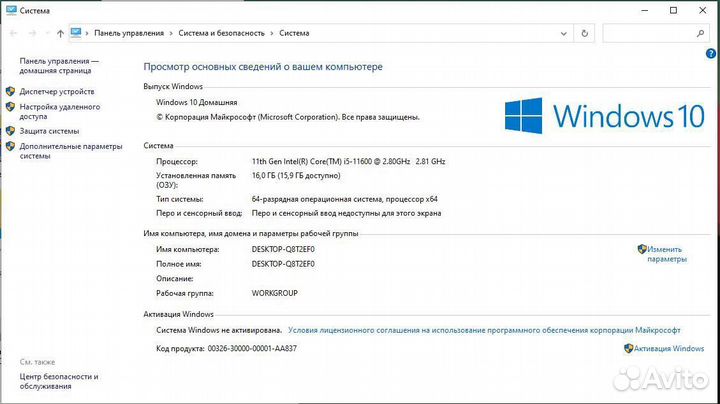This screenshot has width=720, height=404.
Task: Click the computer icon in address bar
Action: [x=76, y=33]
